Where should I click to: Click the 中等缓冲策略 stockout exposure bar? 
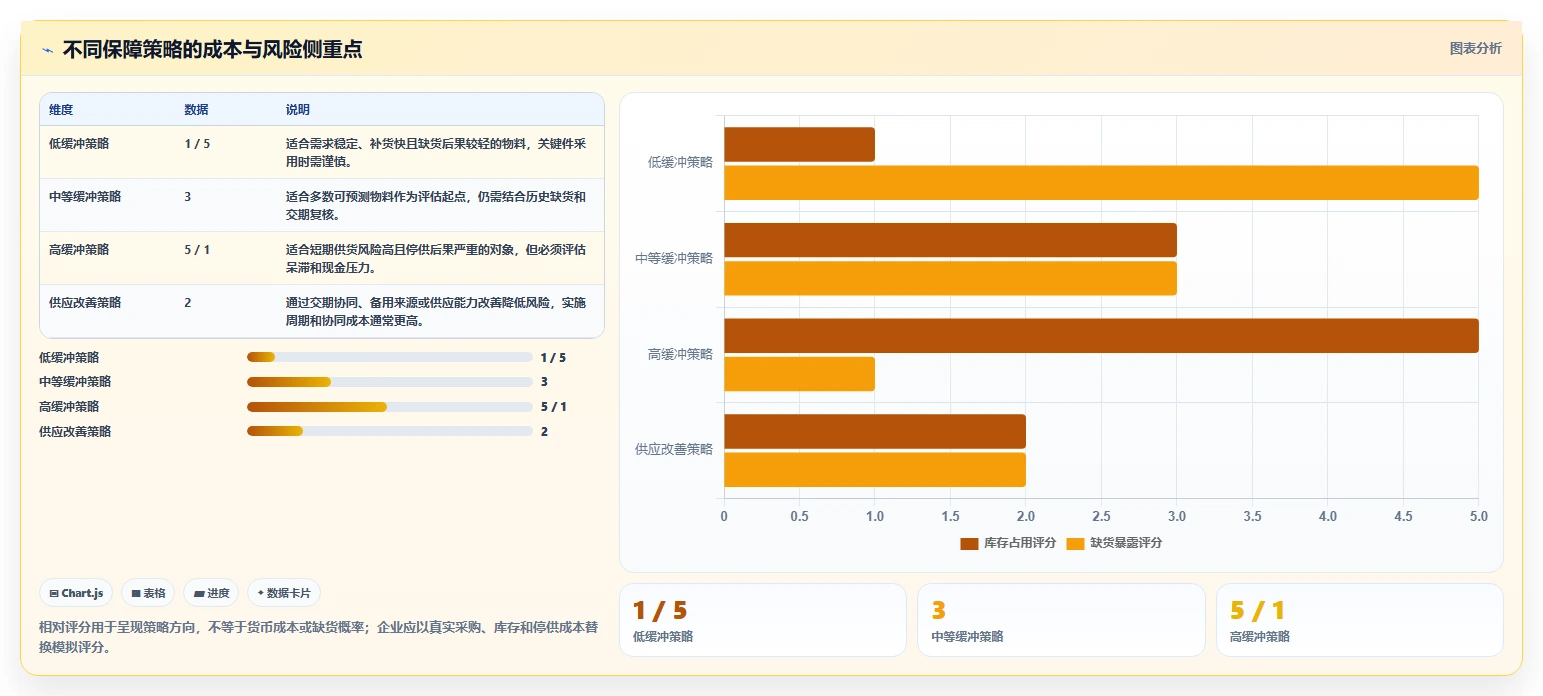(x=950, y=278)
